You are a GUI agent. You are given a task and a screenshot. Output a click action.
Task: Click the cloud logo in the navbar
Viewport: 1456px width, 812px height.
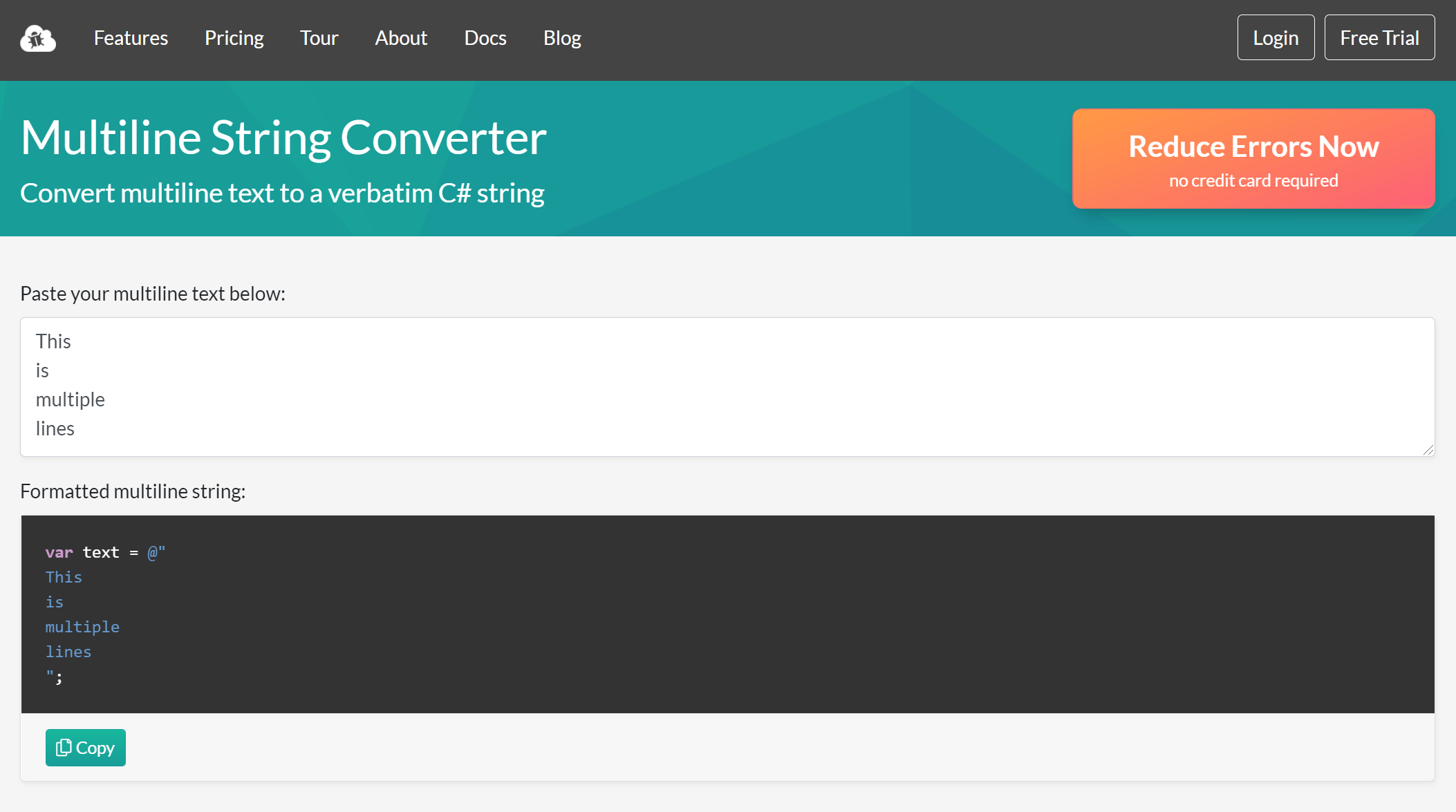point(38,39)
